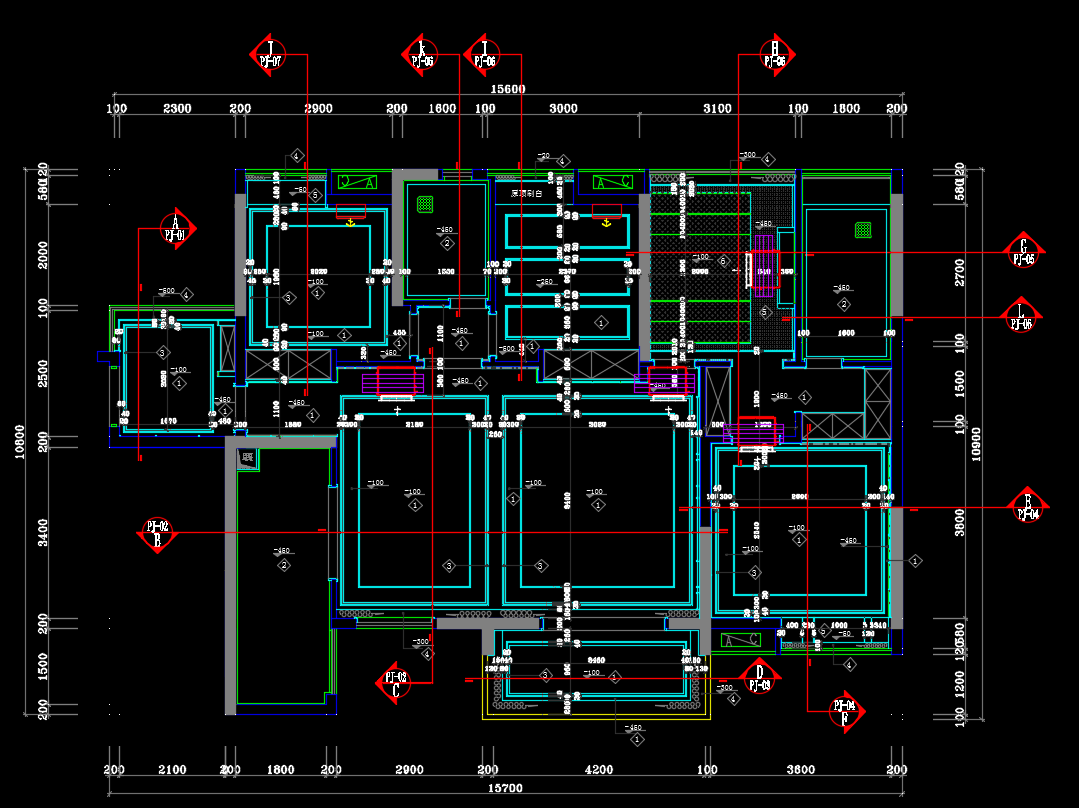Select the section marker labeled K

(421, 54)
